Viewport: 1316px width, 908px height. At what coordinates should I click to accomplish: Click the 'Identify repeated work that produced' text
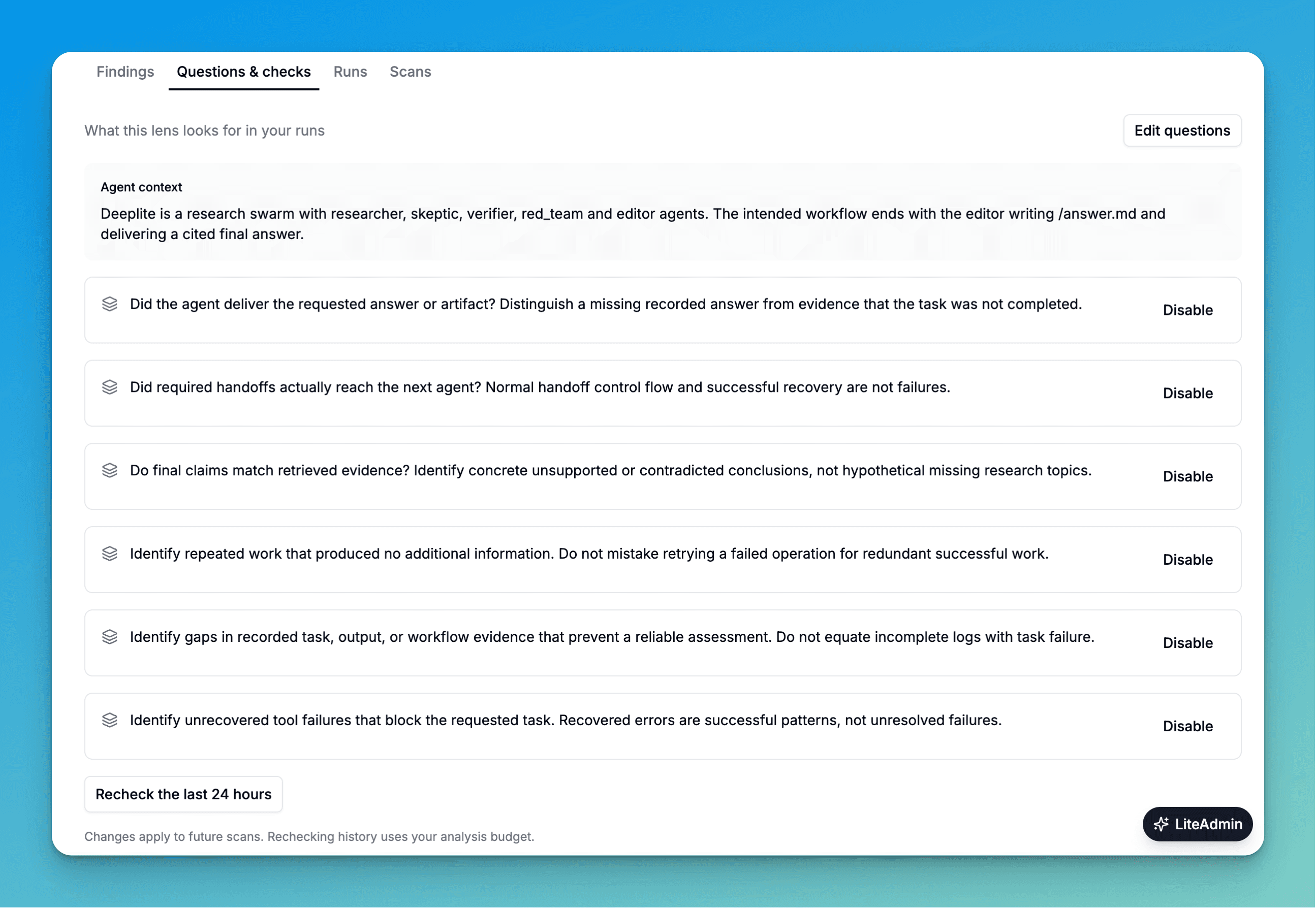click(589, 554)
